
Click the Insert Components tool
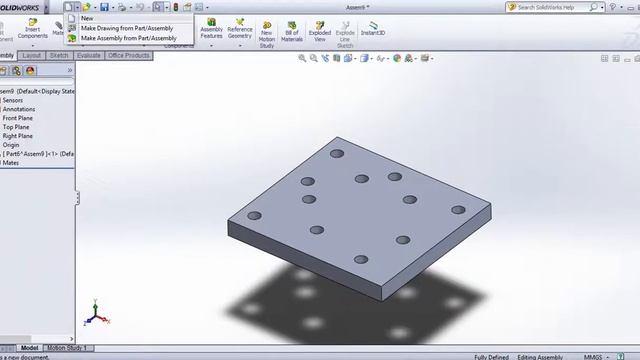(x=33, y=28)
